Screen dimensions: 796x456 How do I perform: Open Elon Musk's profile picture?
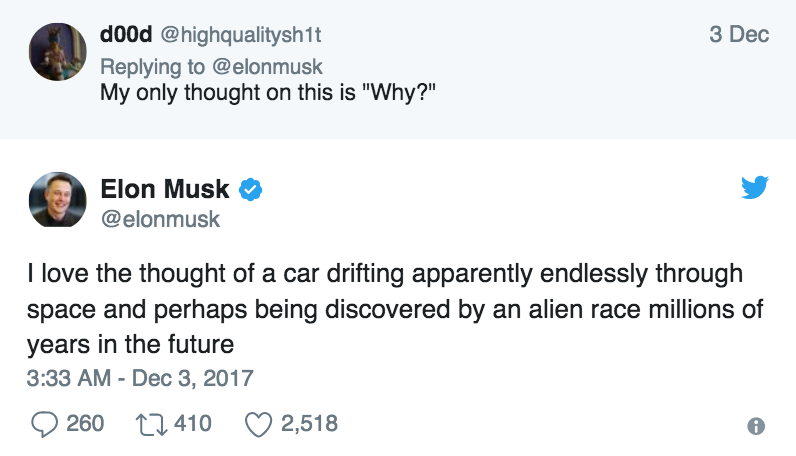[56, 200]
